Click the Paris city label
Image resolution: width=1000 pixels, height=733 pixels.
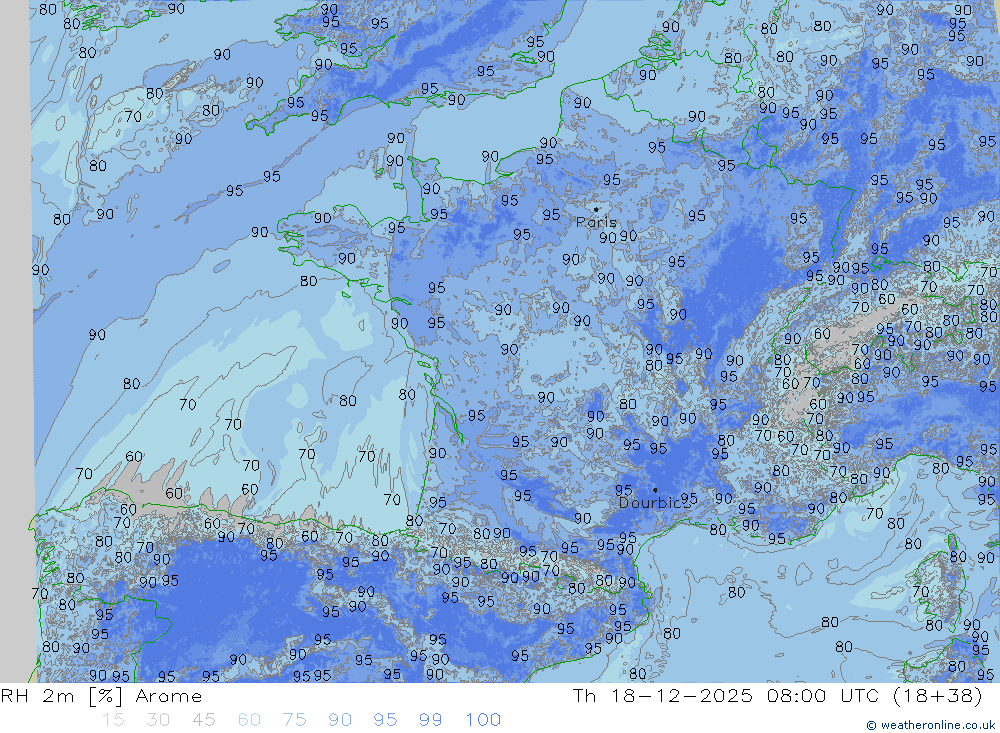click(x=596, y=223)
